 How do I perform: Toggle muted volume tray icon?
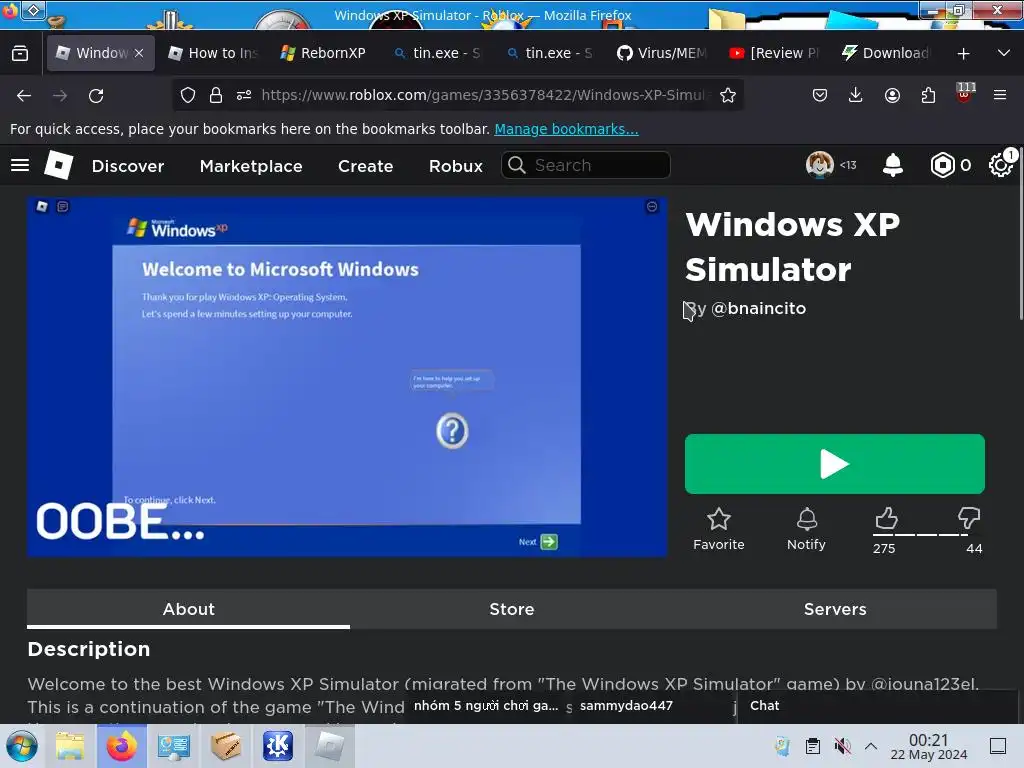pos(842,746)
